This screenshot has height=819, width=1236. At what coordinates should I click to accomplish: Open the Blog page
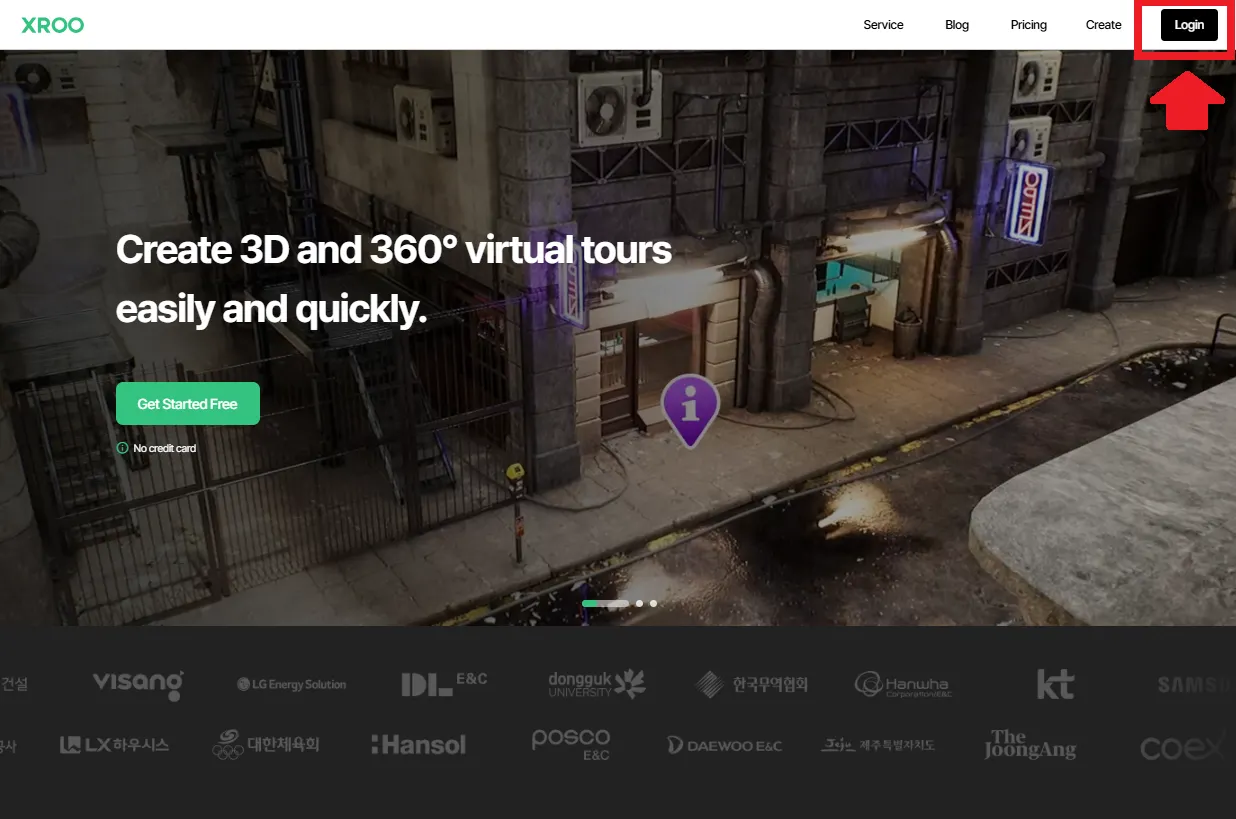click(x=957, y=25)
